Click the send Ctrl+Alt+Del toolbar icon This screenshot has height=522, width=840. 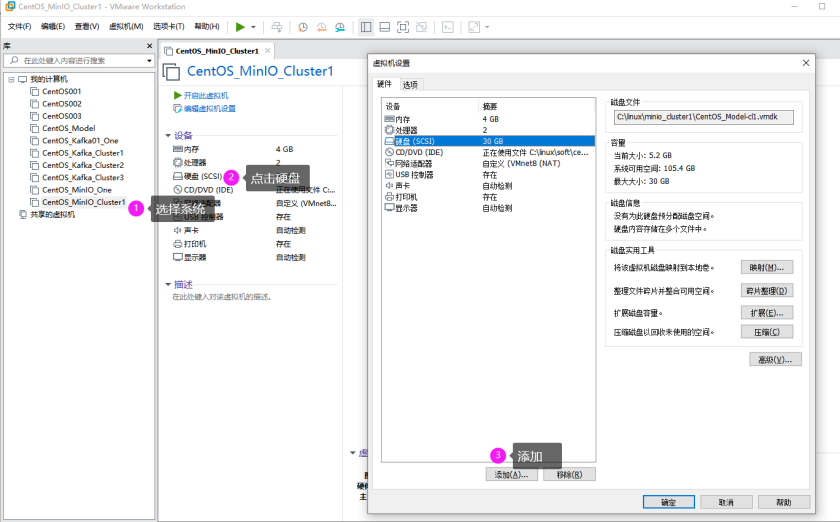pyautogui.click(x=277, y=27)
